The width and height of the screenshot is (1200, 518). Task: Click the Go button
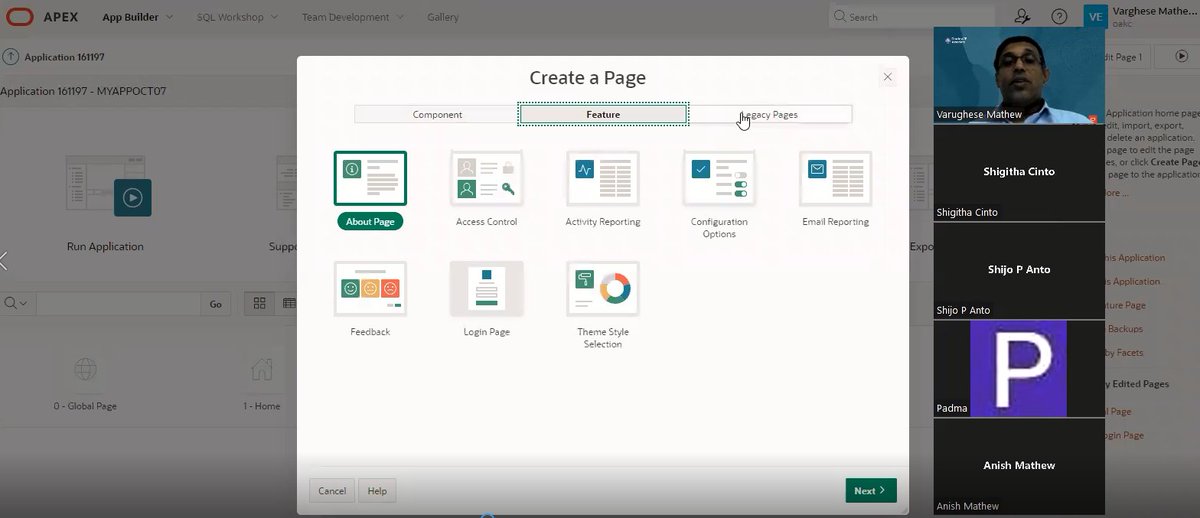click(216, 304)
